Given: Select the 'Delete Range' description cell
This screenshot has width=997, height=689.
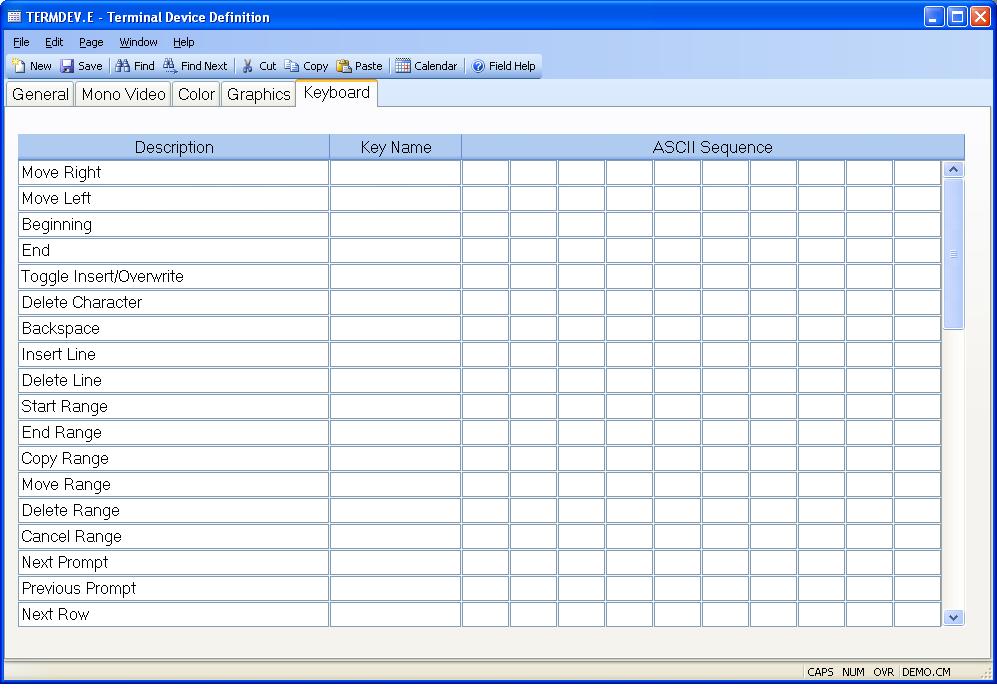Looking at the screenshot, I should pyautogui.click(x=174, y=511).
